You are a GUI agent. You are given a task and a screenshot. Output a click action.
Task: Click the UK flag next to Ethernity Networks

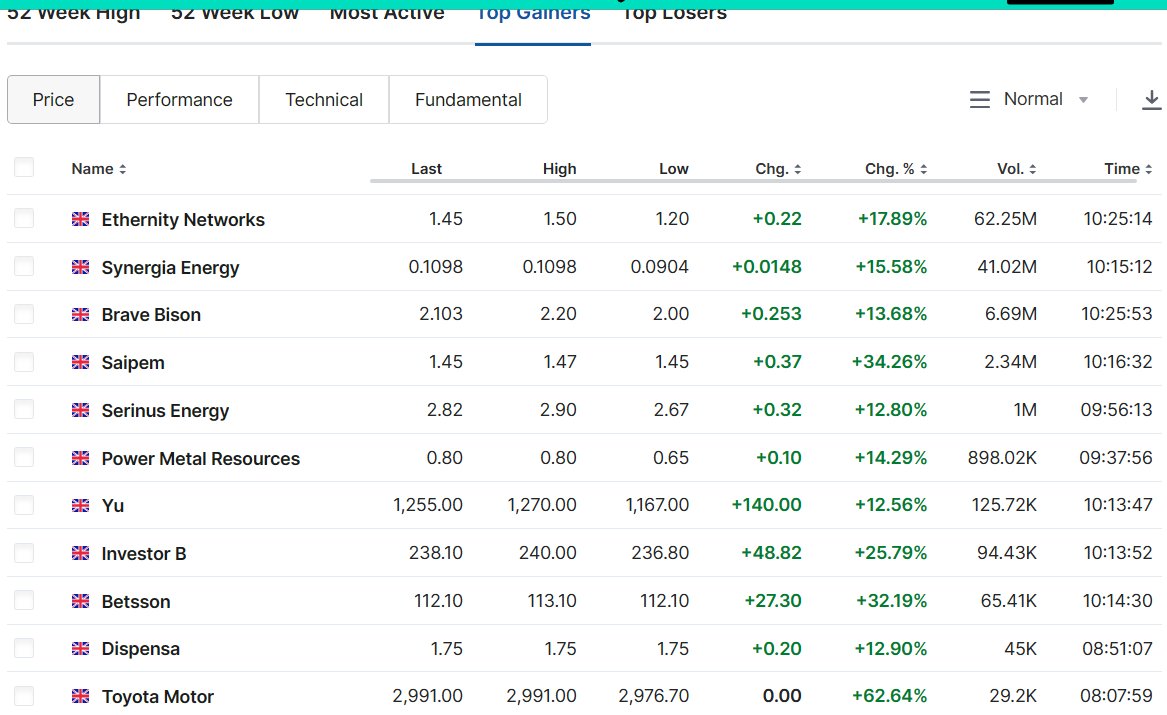coord(80,219)
